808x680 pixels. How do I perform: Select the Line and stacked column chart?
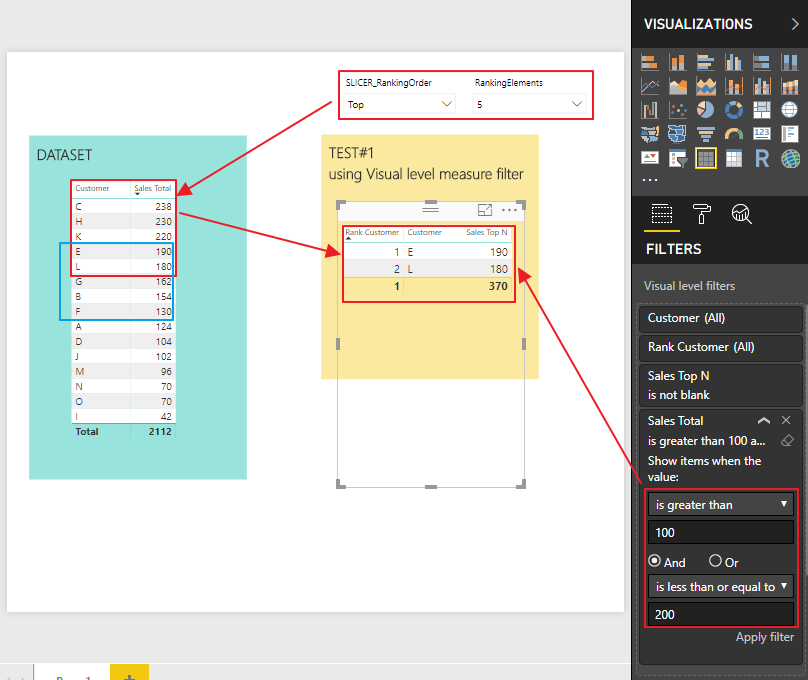734,86
